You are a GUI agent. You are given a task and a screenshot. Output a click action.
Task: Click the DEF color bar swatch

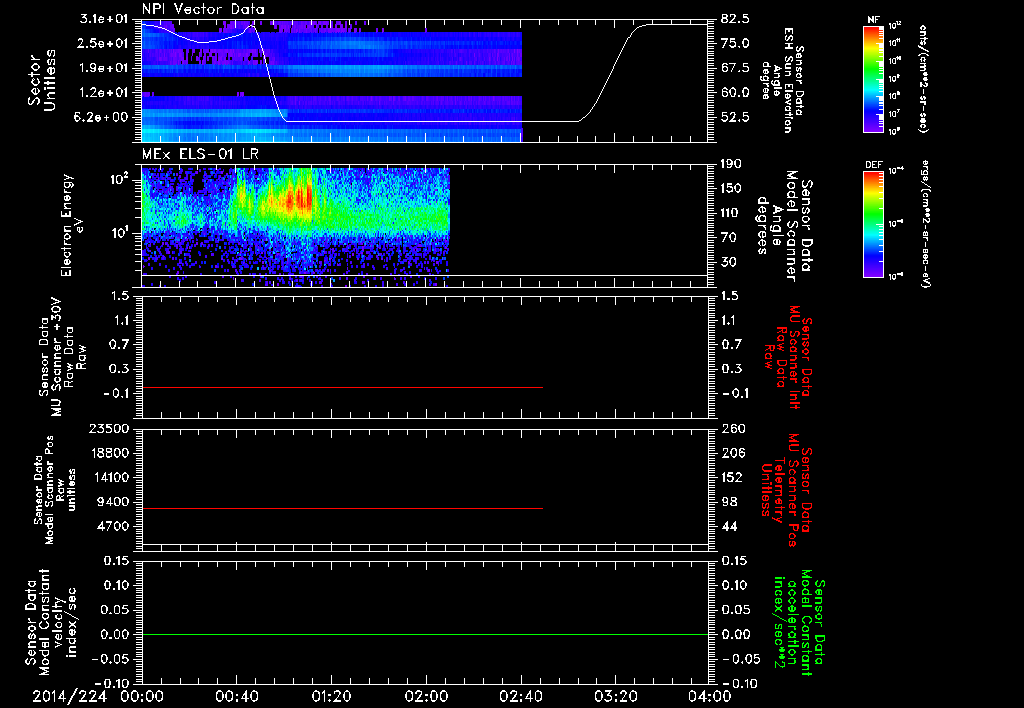pos(873,224)
